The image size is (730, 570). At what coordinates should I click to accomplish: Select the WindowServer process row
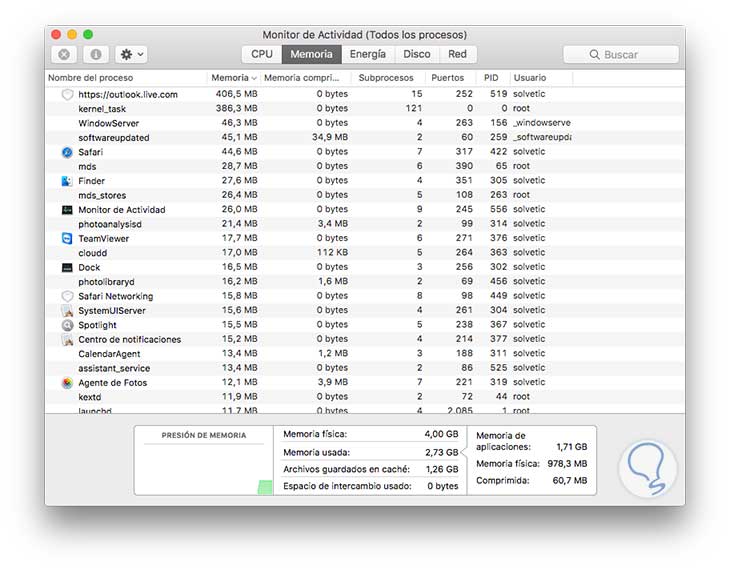(365, 123)
